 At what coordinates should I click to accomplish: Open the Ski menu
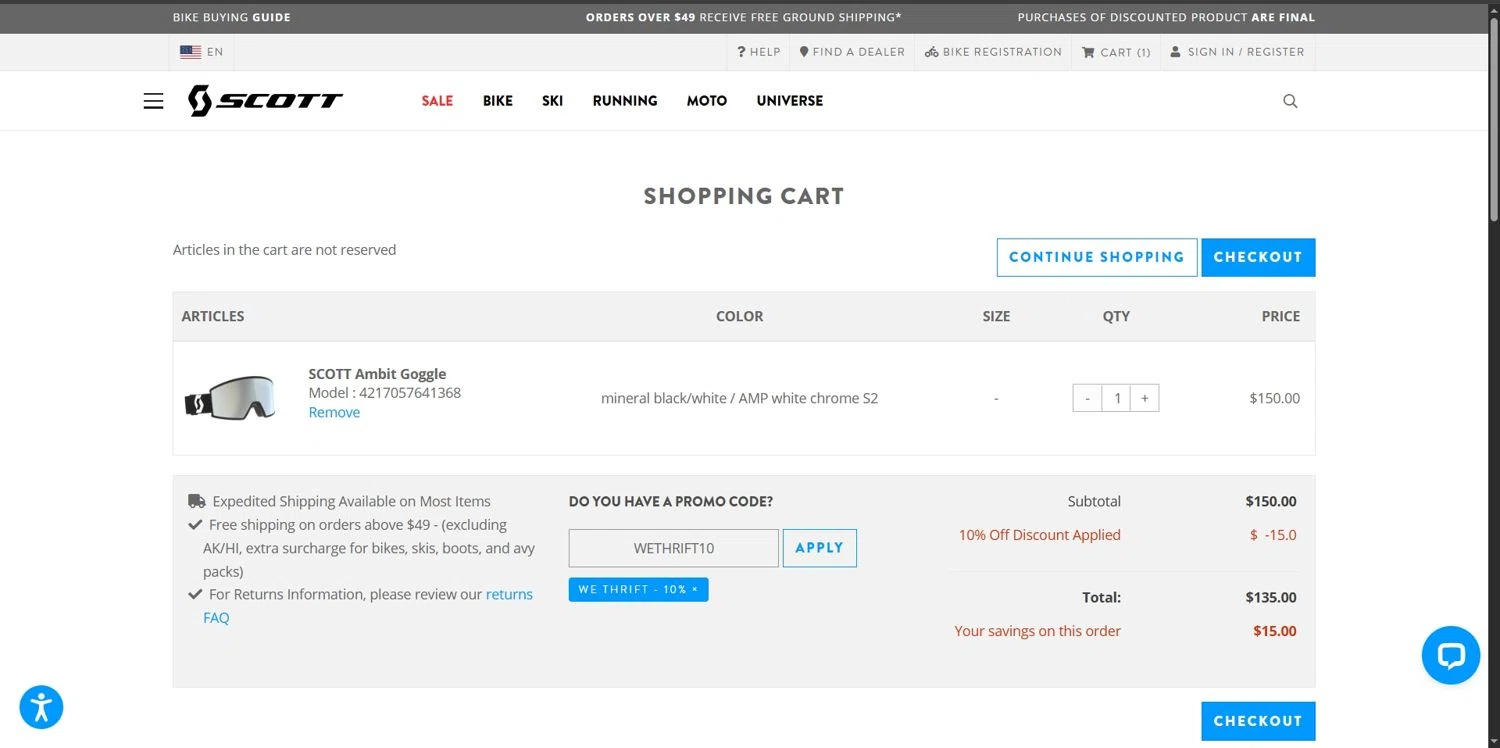coord(553,101)
